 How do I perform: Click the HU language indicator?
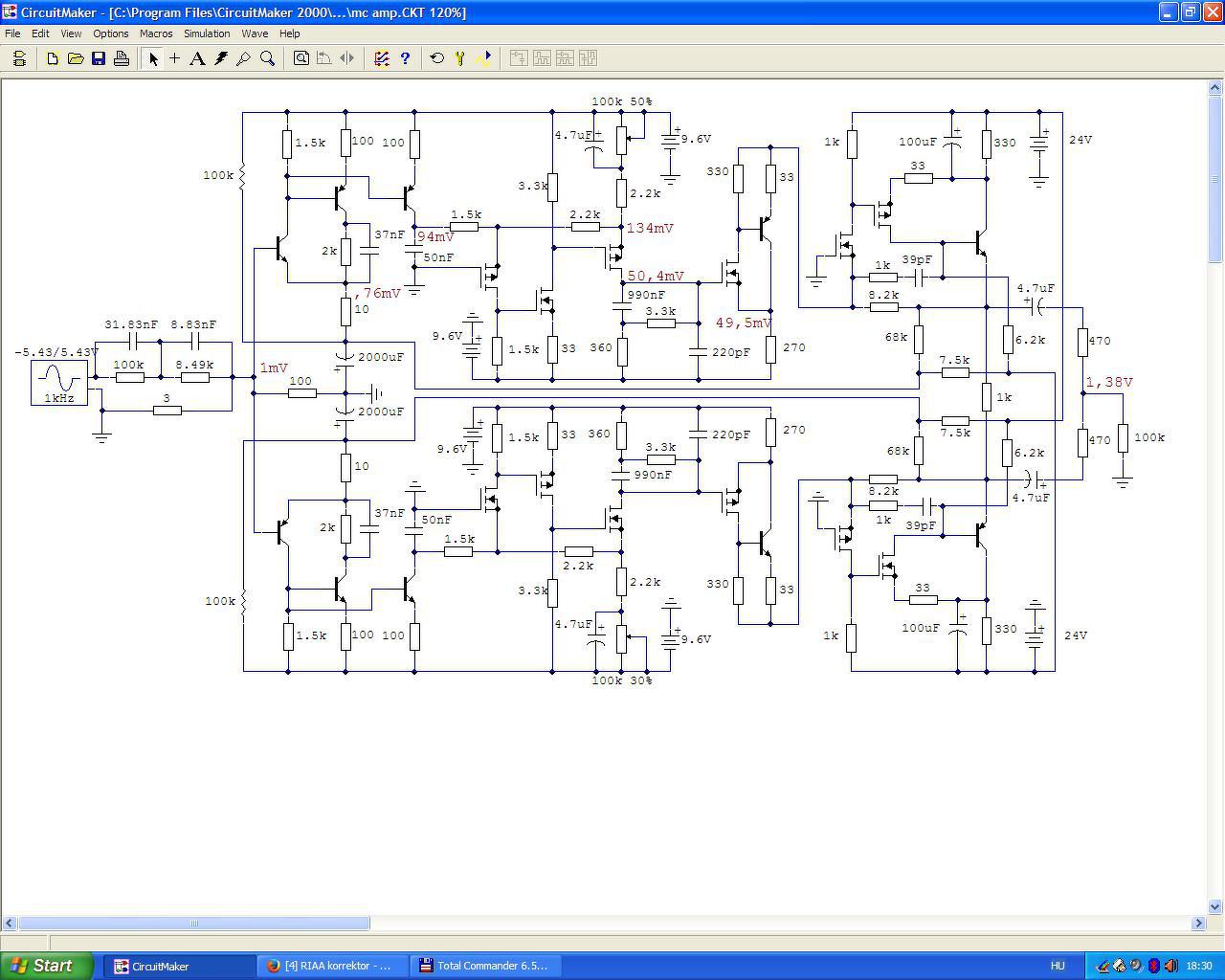coord(1058,966)
